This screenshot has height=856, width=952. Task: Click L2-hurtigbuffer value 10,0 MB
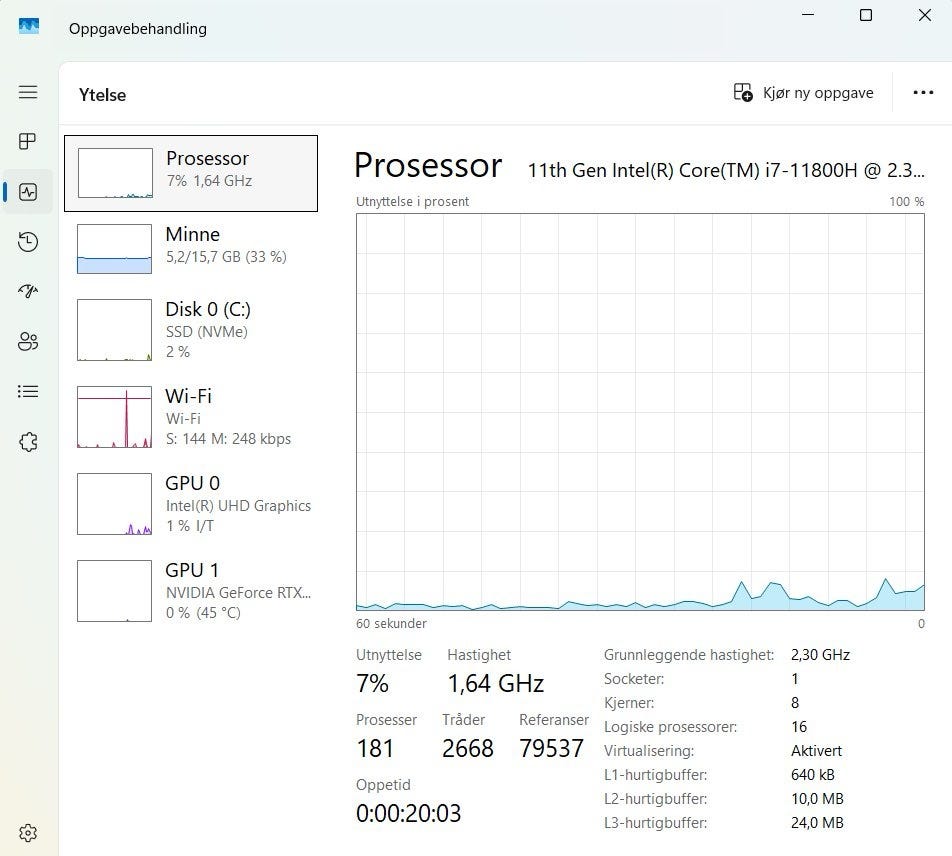[x=817, y=799]
